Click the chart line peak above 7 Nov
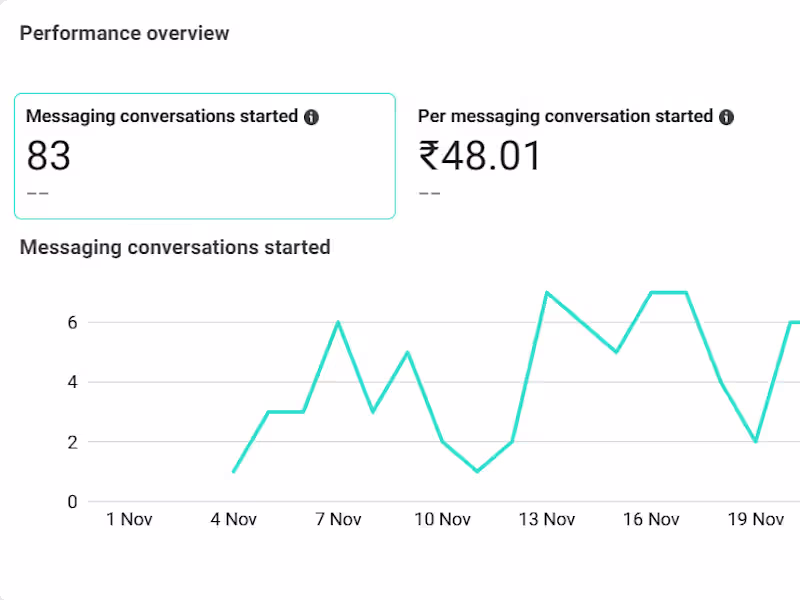800x600 pixels. coord(338,322)
